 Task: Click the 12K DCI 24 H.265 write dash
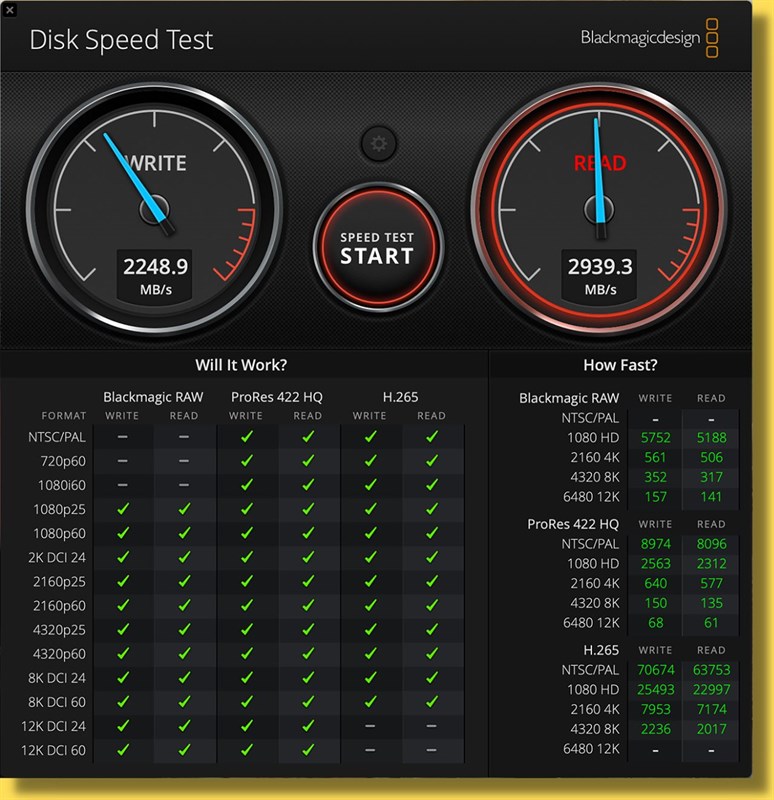pyautogui.click(x=369, y=725)
